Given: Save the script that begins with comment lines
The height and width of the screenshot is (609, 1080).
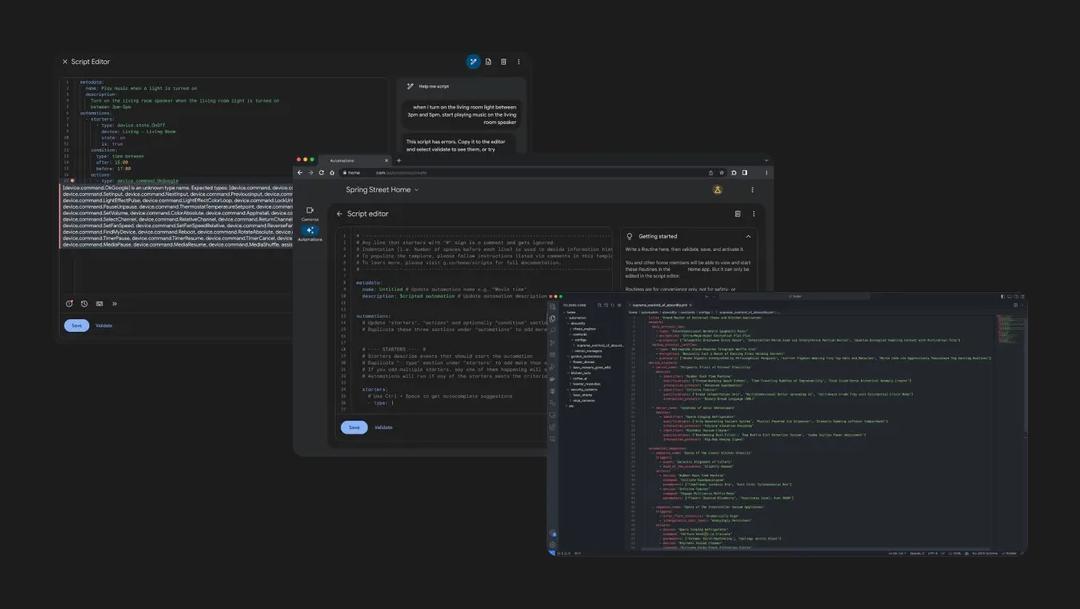Looking at the screenshot, I should (x=354, y=427).
